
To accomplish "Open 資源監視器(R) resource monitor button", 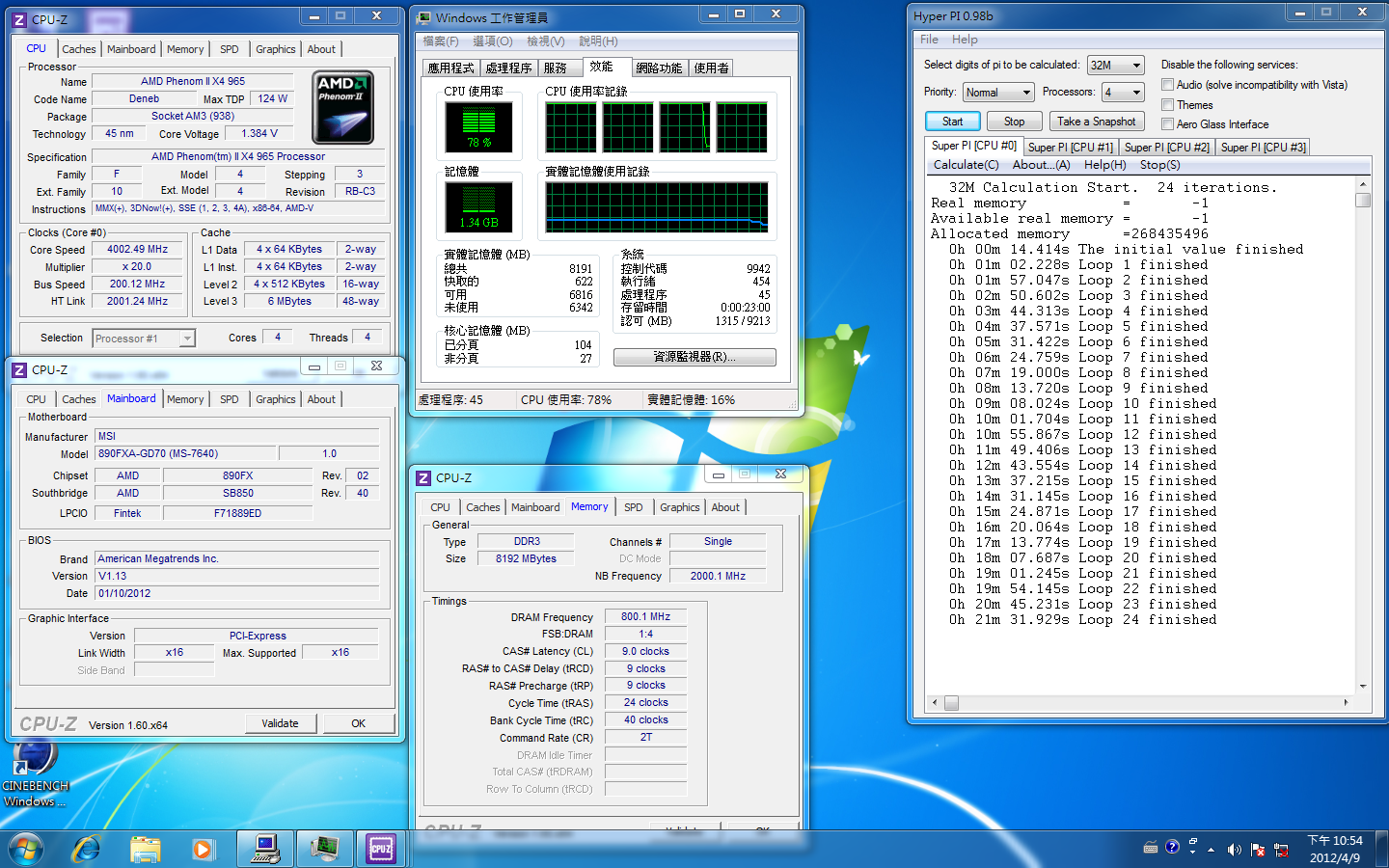I will [694, 357].
